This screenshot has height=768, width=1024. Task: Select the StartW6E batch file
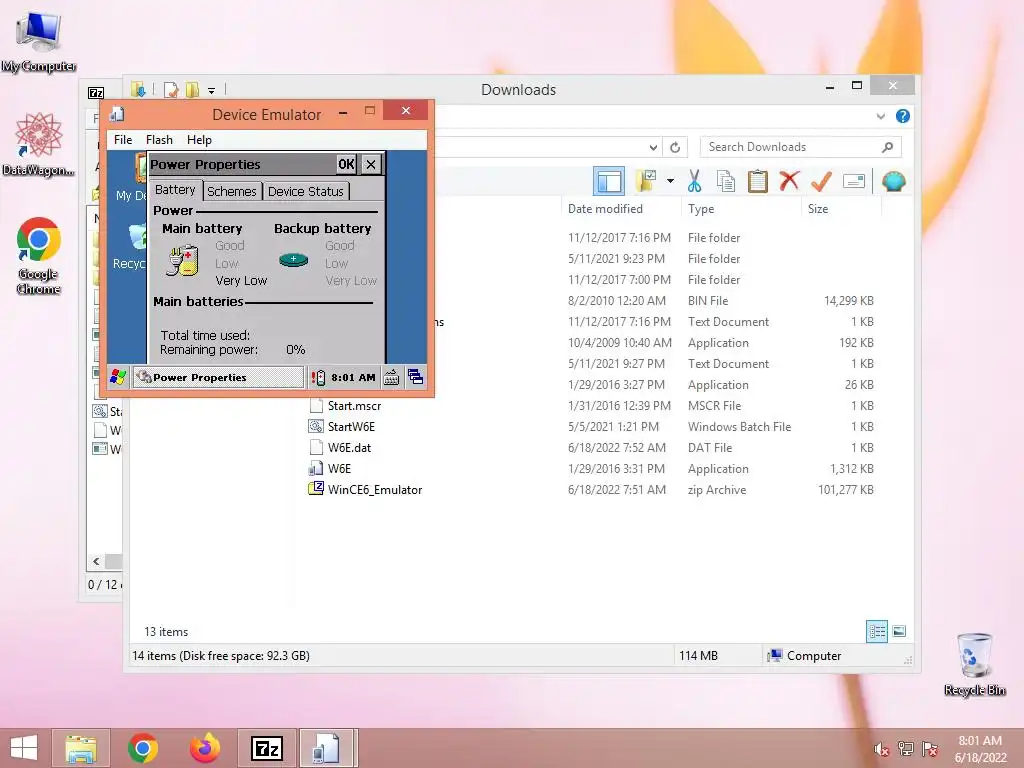[x=351, y=426]
